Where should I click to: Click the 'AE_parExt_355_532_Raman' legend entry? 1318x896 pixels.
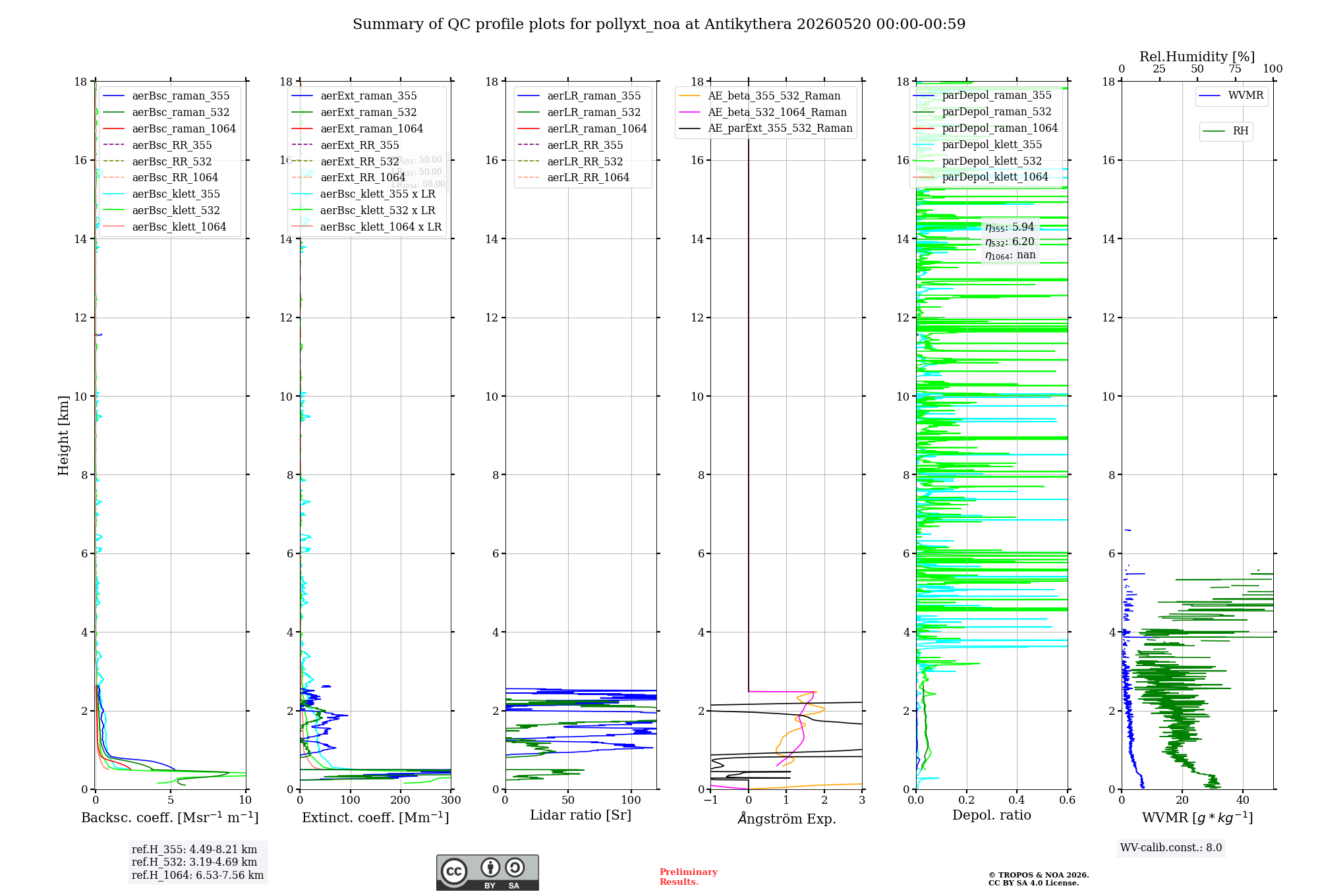(766, 128)
